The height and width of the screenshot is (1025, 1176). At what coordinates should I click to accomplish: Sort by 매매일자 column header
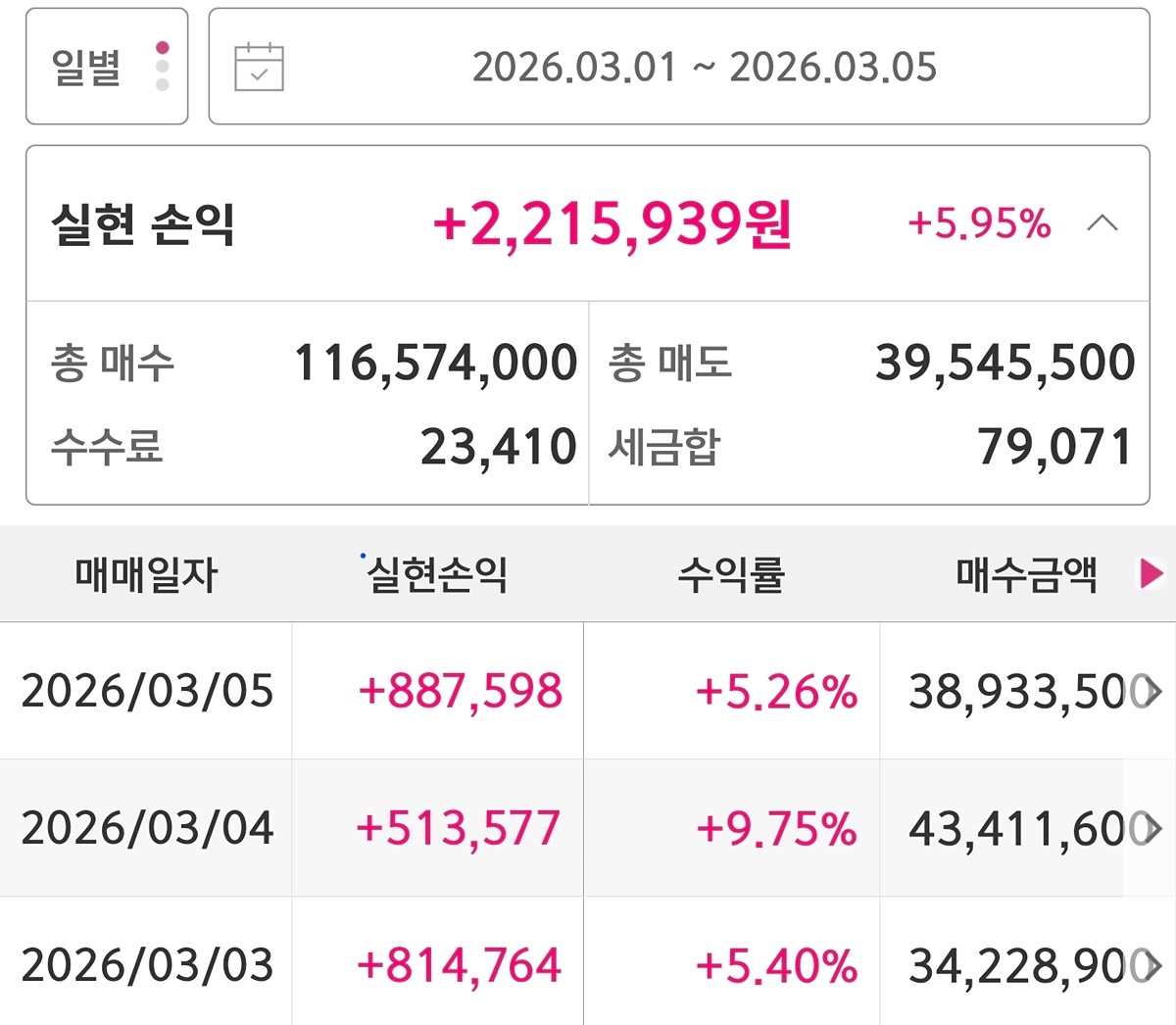pos(146,574)
